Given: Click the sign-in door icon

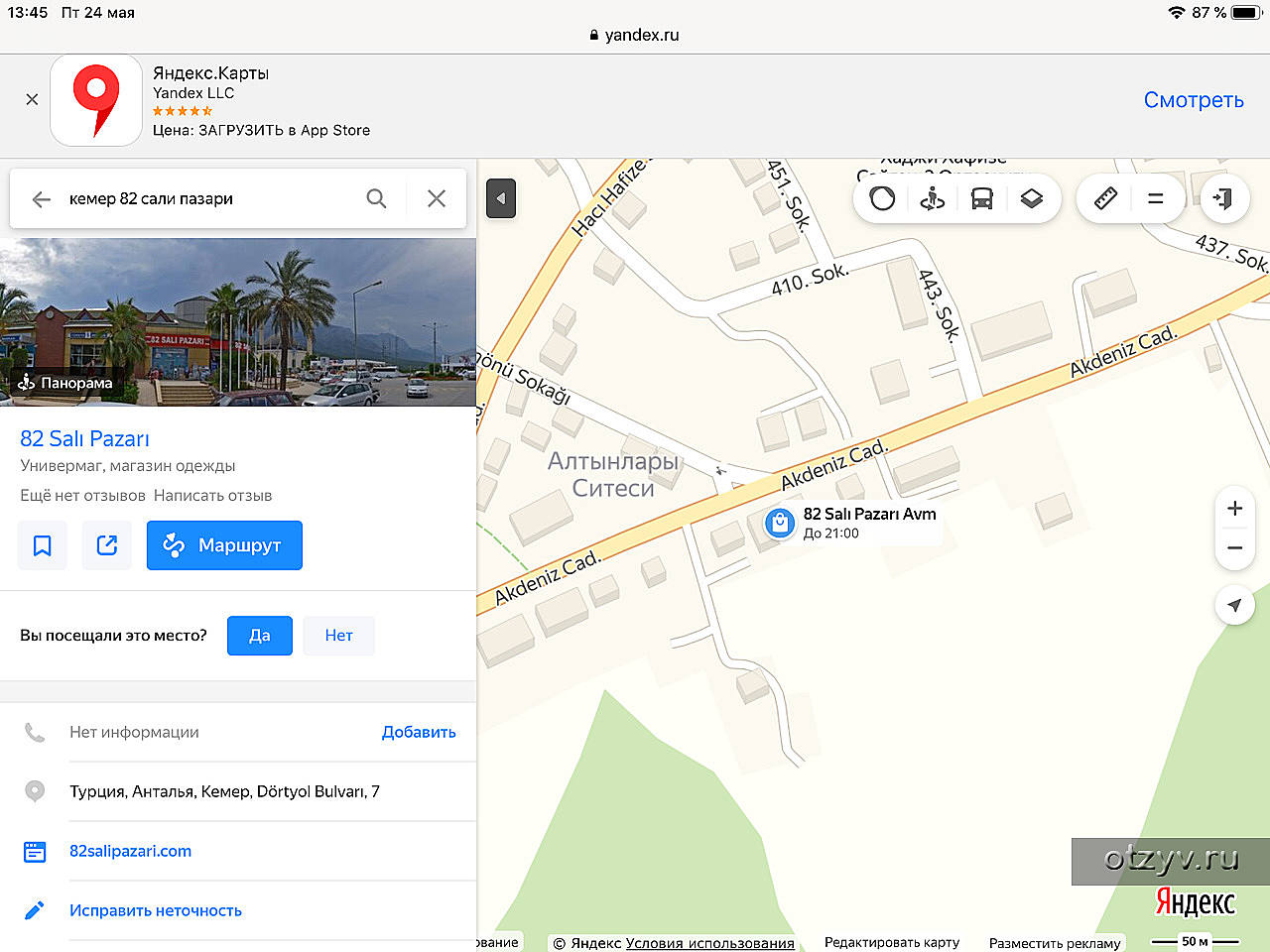Looking at the screenshot, I should point(1223,198).
